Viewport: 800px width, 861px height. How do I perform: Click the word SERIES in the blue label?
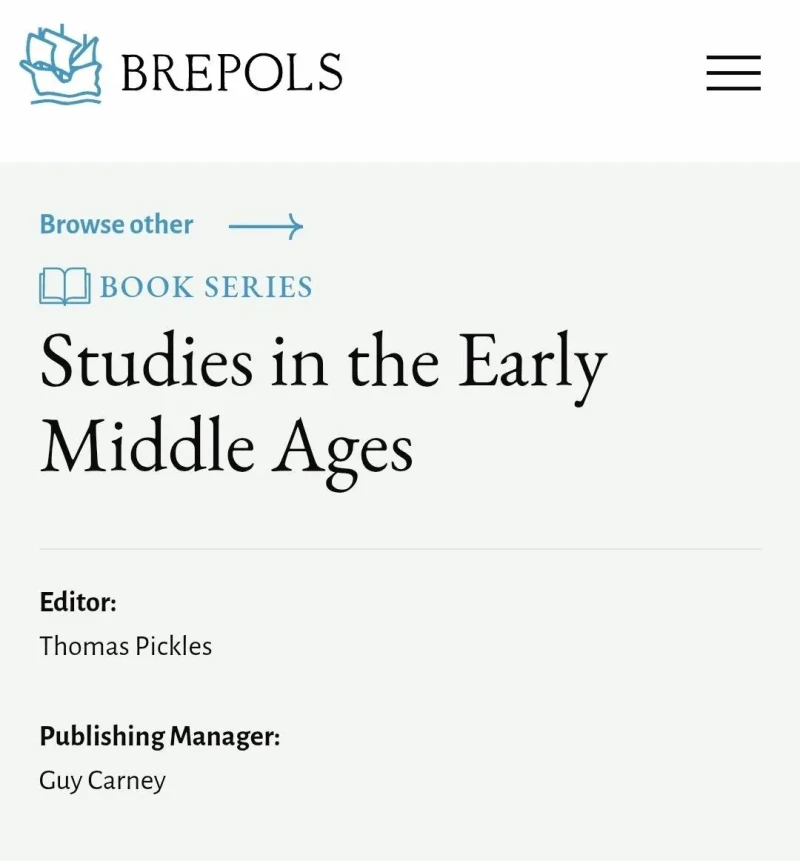(259, 287)
